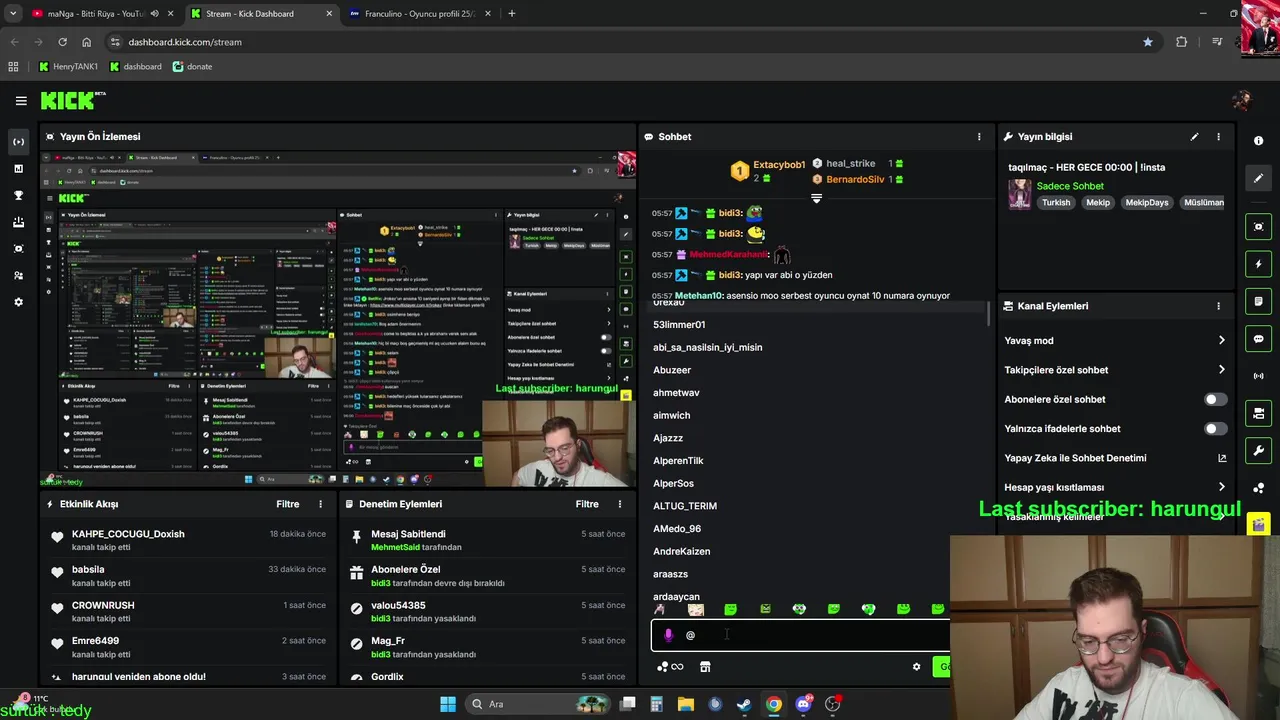Edit stream info with the pencil icon in Yayın bilgisi
This screenshot has height=720, width=1280.
click(1194, 137)
